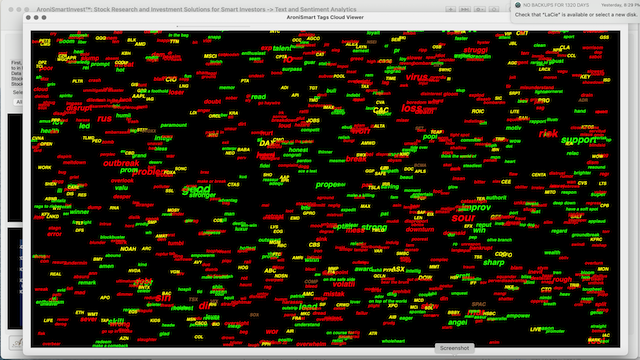Click the yellow ticker 'ABC'
The width and height of the screenshot is (640, 360).
[x=270, y=271]
